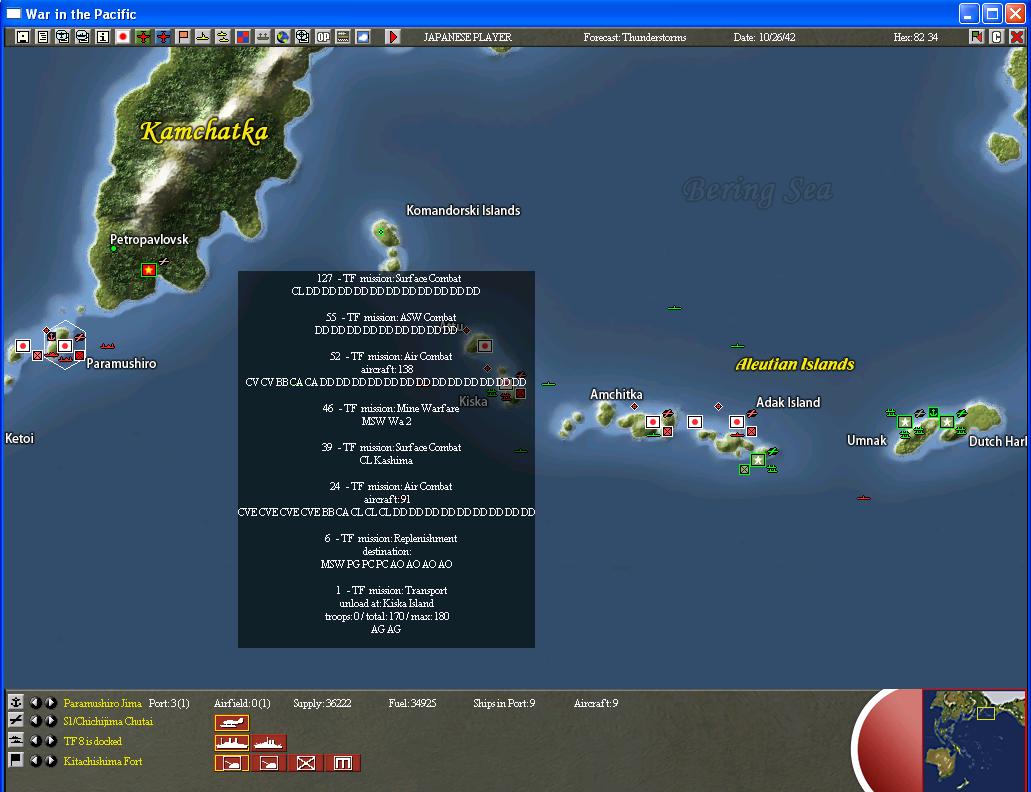This screenshot has height=792, width=1031.
Task: Open the document list icon in toolbar
Action: tap(43, 37)
